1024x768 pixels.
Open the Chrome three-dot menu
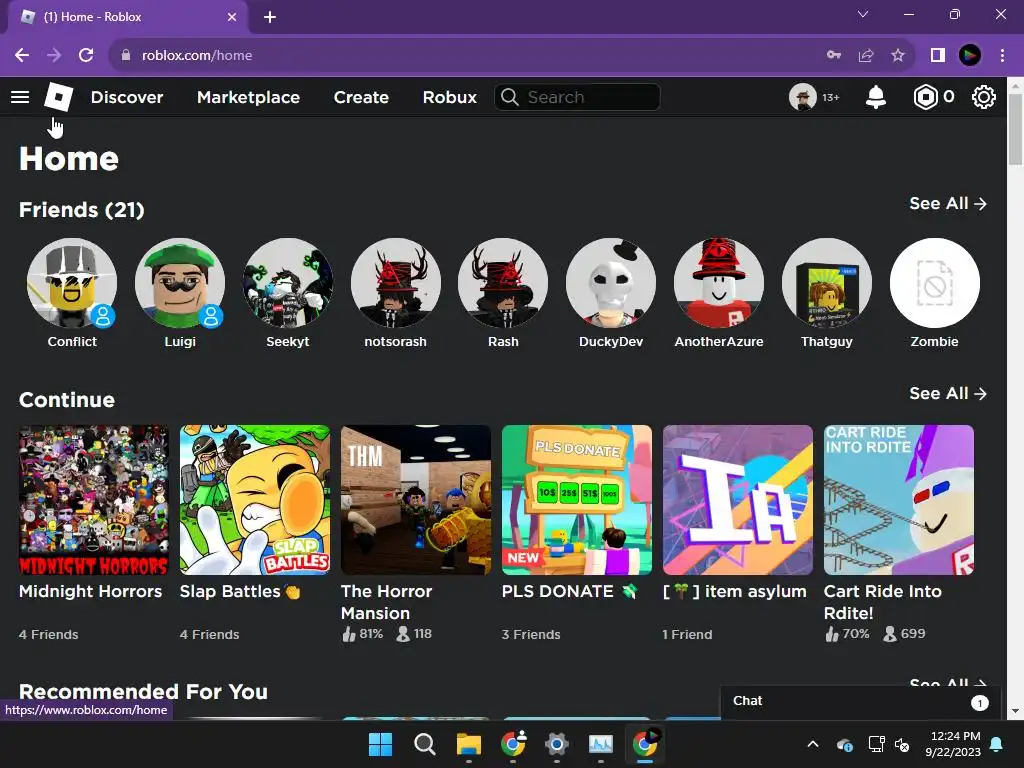pyautogui.click(x=1002, y=56)
